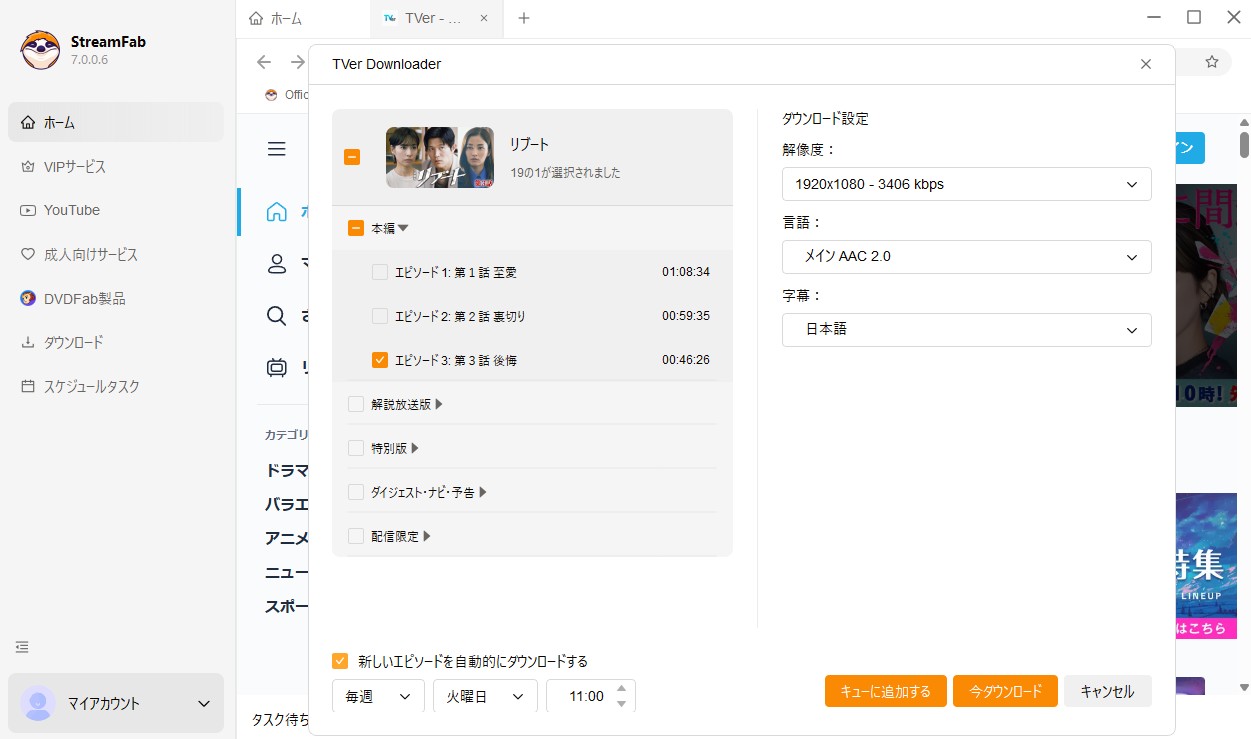Check エピソード 1: 第1話 至愛

point(379,271)
